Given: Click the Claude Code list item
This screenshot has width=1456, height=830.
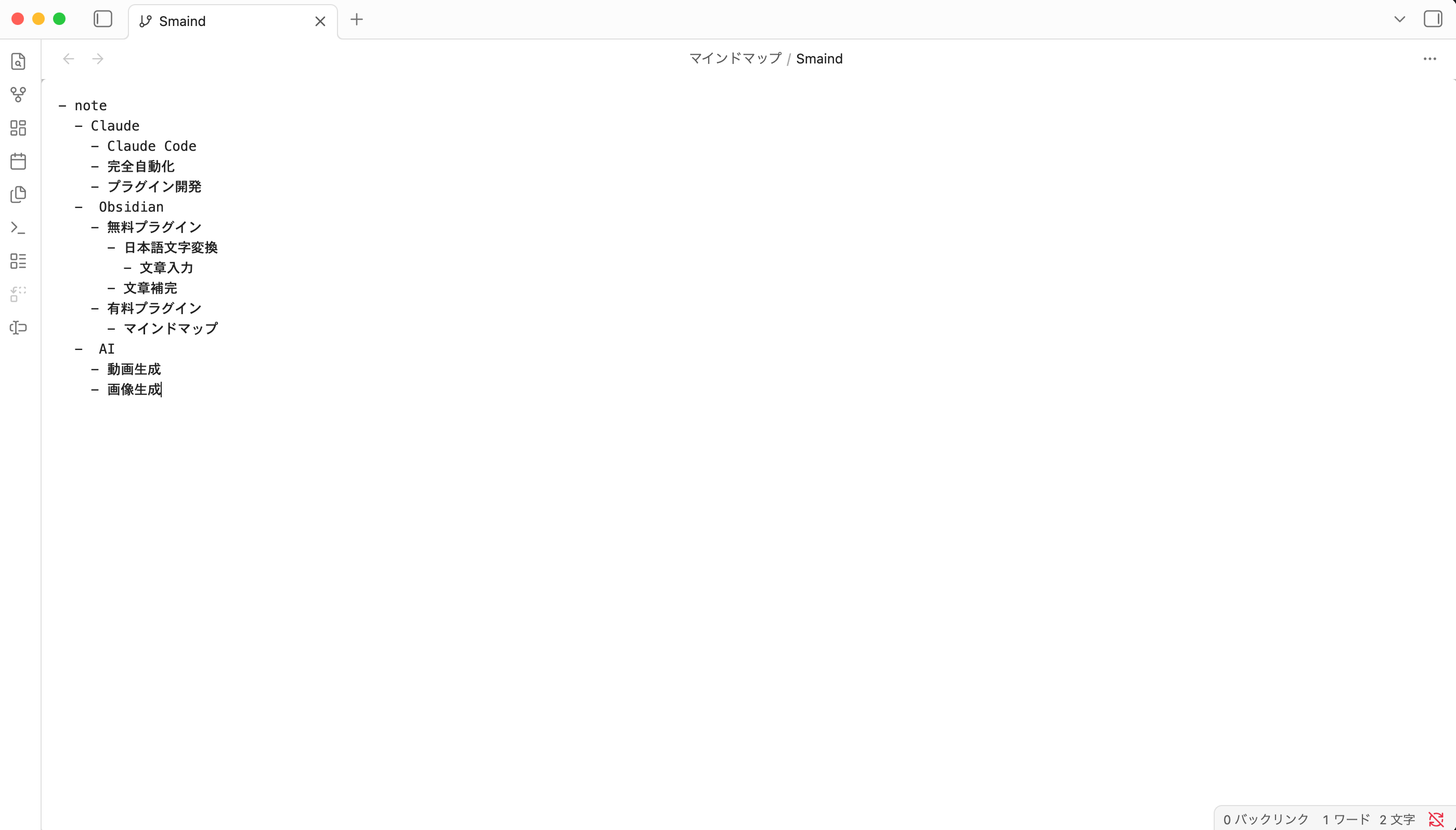Looking at the screenshot, I should point(152,146).
